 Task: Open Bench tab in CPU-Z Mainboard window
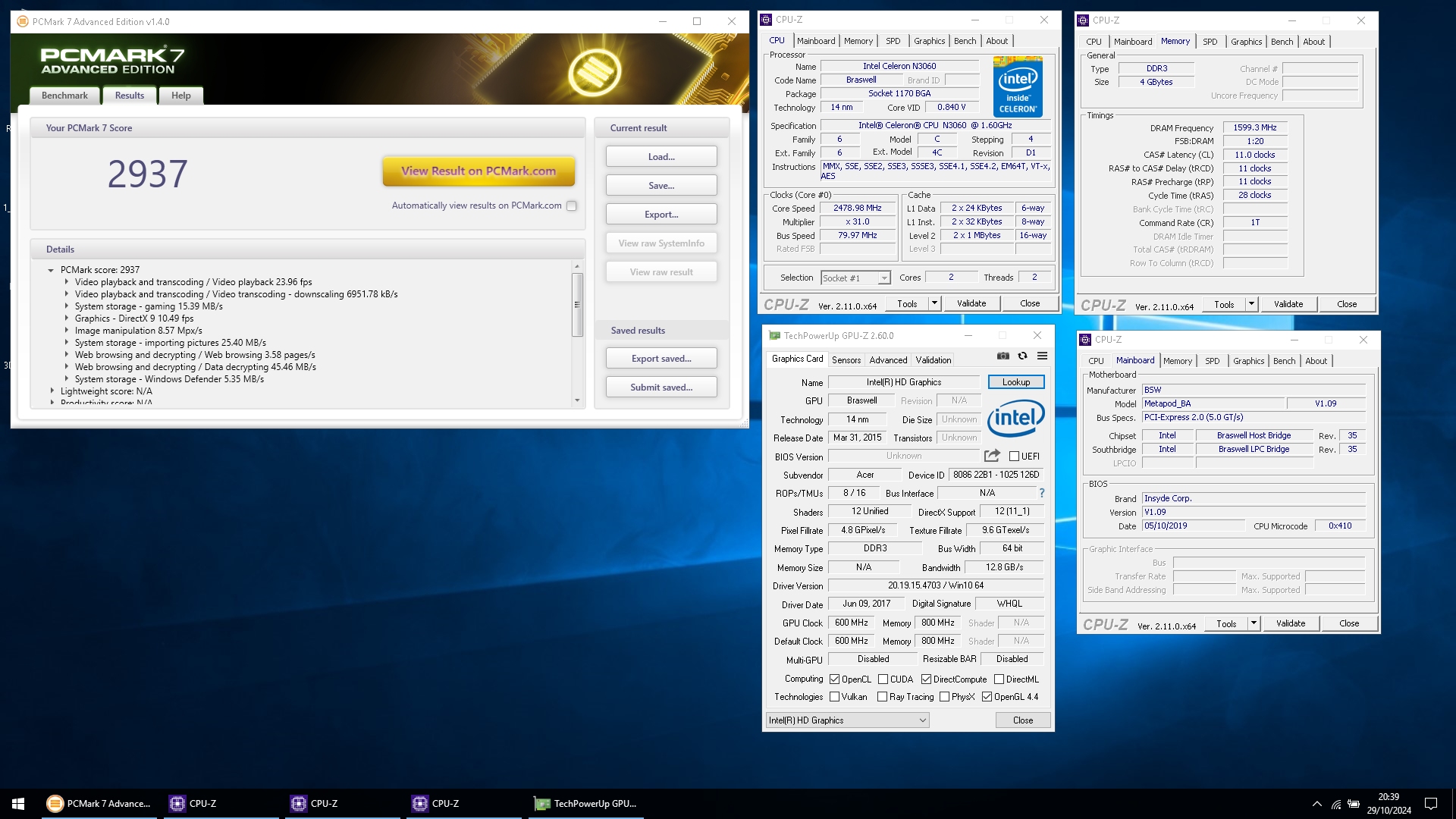tap(1284, 361)
